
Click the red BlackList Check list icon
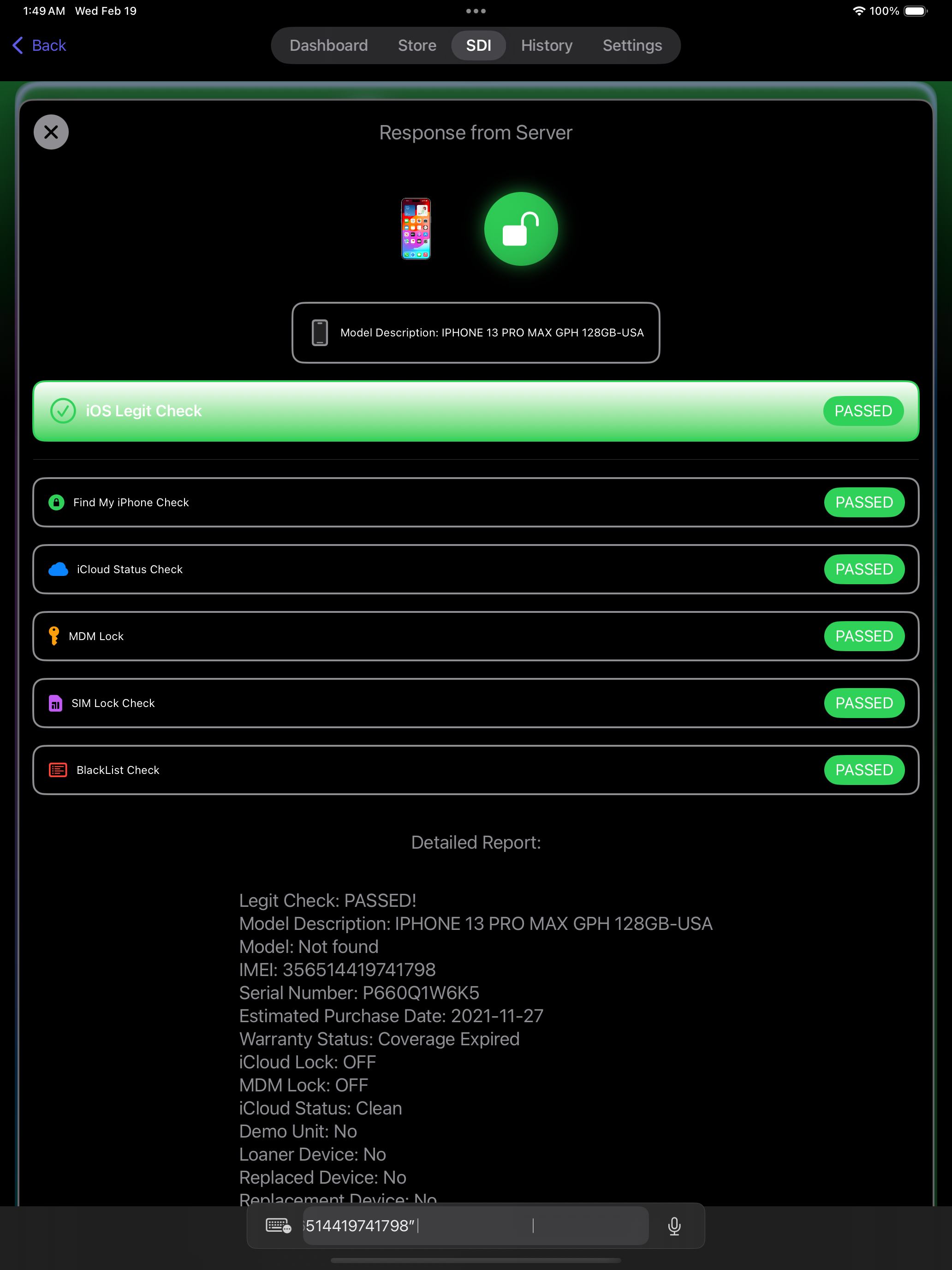click(58, 770)
